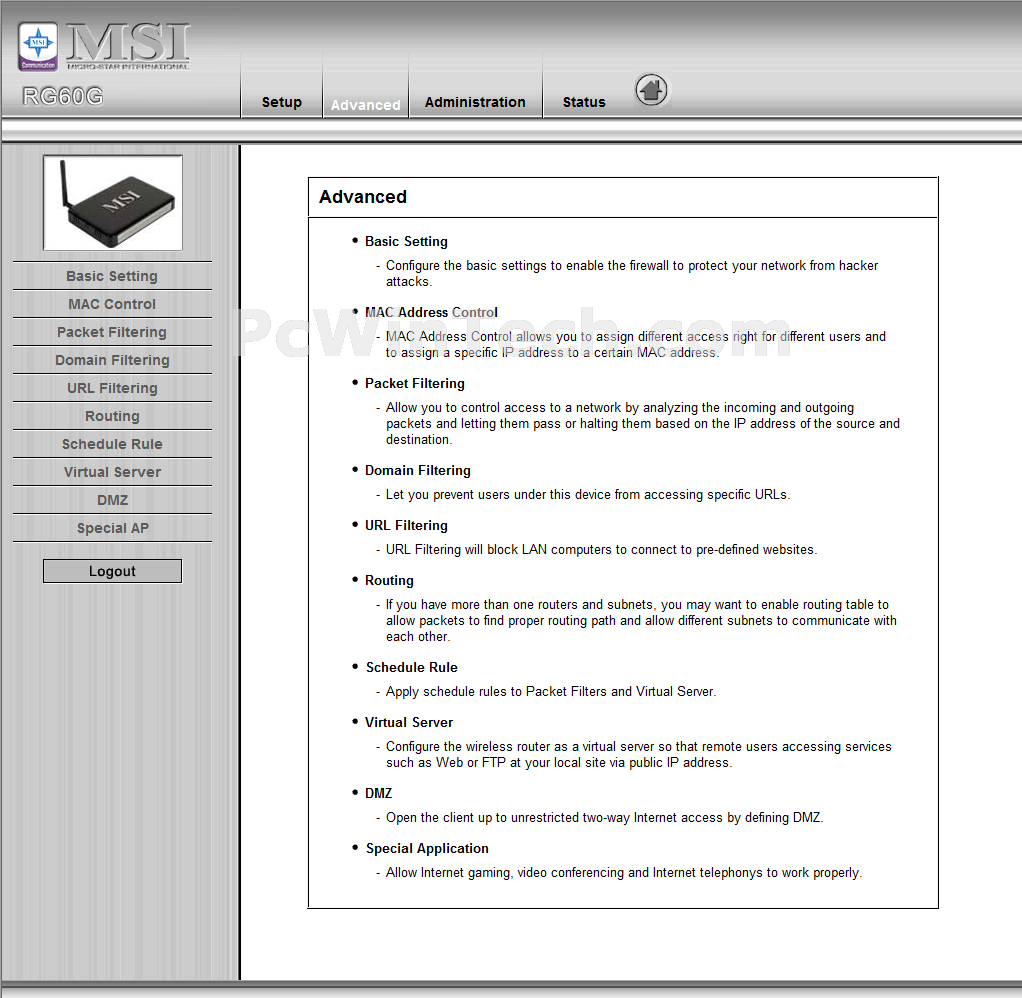Click 'Domain Filtering' heading in content list
1022x998 pixels.
coord(418,471)
